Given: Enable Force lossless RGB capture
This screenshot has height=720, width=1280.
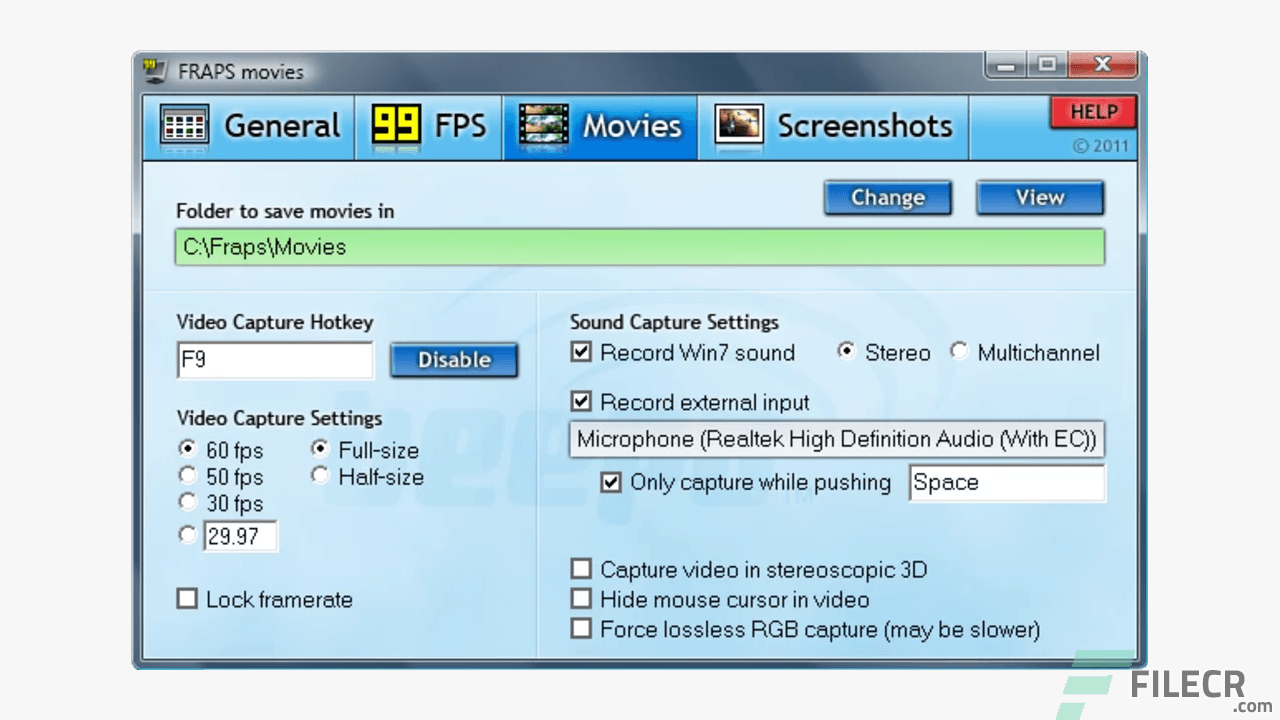Looking at the screenshot, I should tap(582, 628).
